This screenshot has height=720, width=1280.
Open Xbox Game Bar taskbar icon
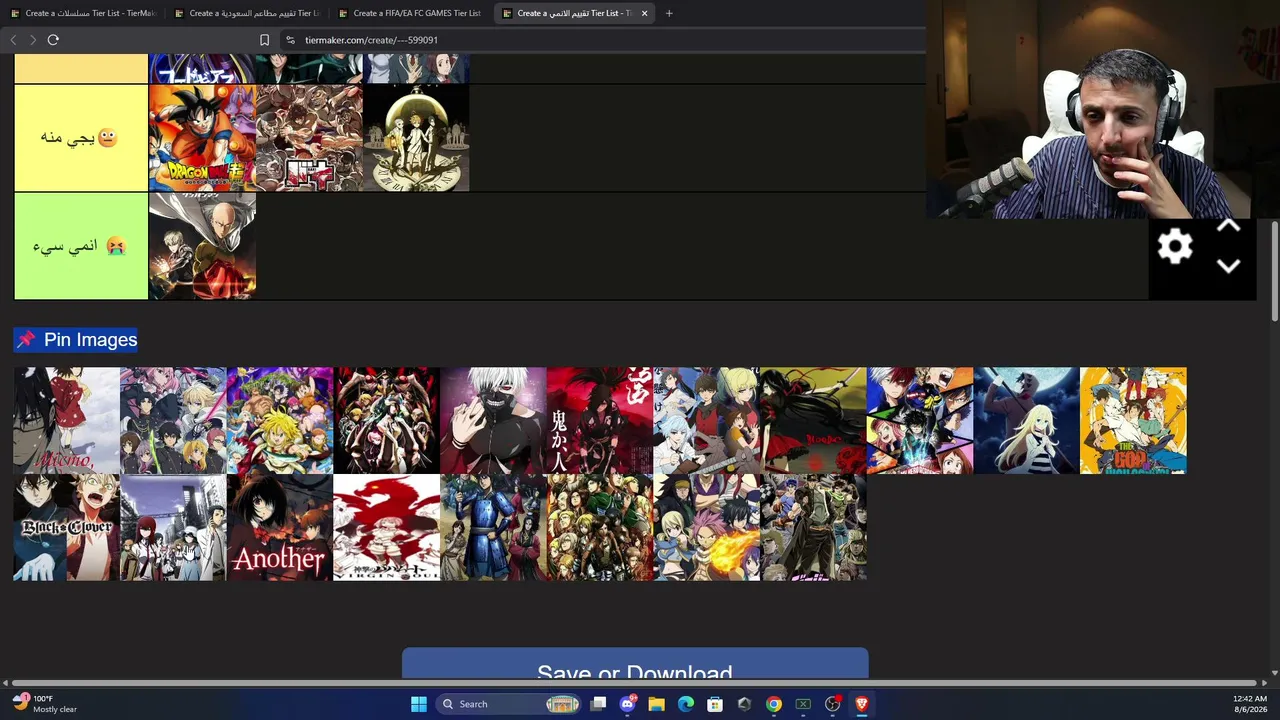[803, 704]
